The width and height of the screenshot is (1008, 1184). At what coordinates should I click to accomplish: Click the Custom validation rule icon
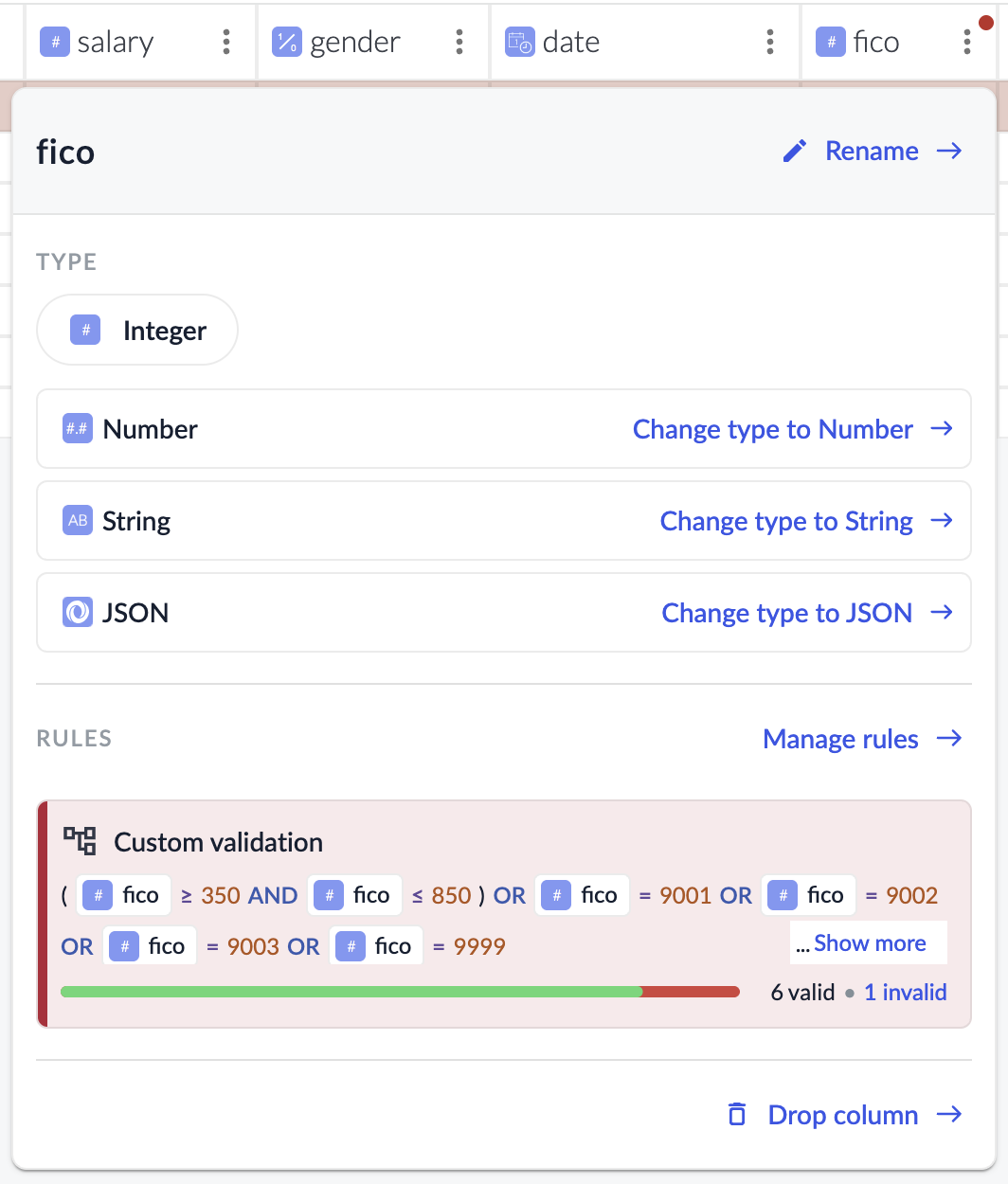click(x=80, y=841)
